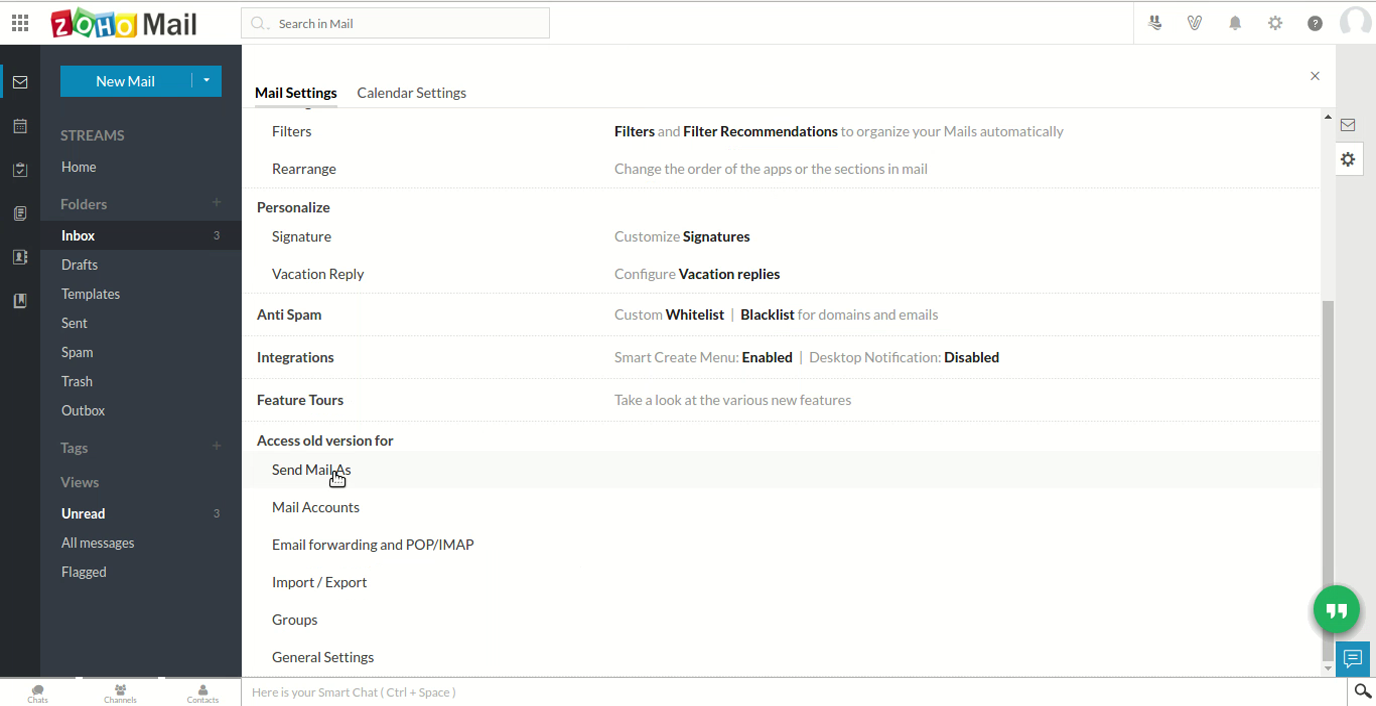
Task: Open the Notes icon in left sidebar
Action: (x=20, y=213)
